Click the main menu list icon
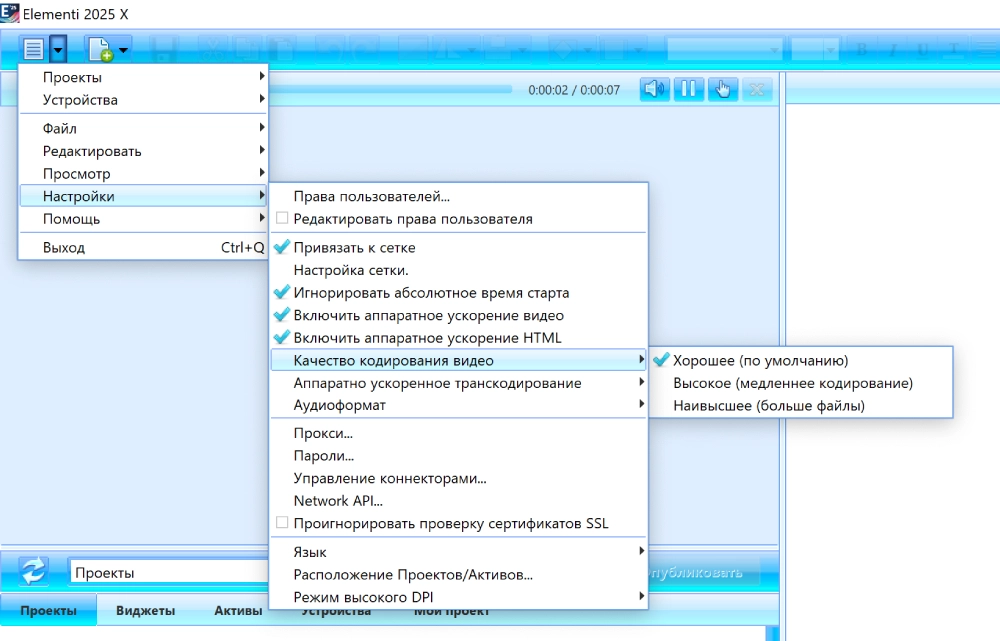Viewport: 1000px width, 641px height. pos(33,47)
